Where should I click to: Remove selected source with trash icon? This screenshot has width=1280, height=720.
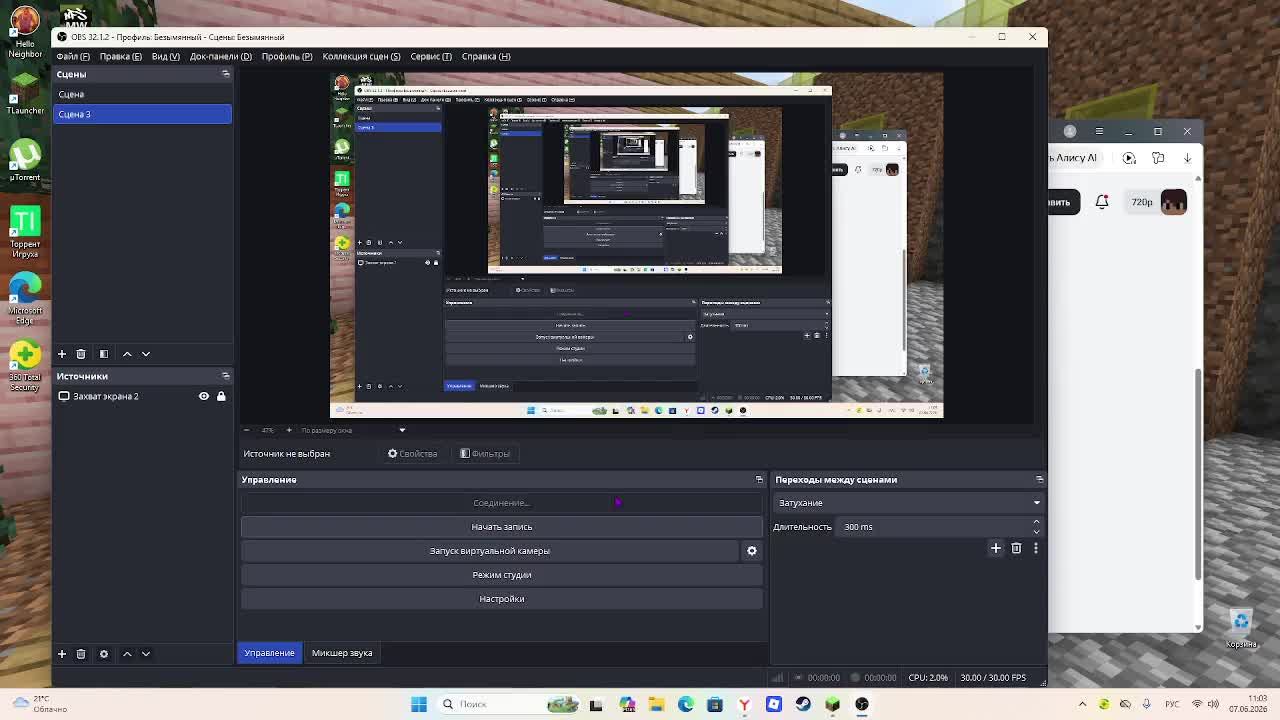[x=81, y=654]
